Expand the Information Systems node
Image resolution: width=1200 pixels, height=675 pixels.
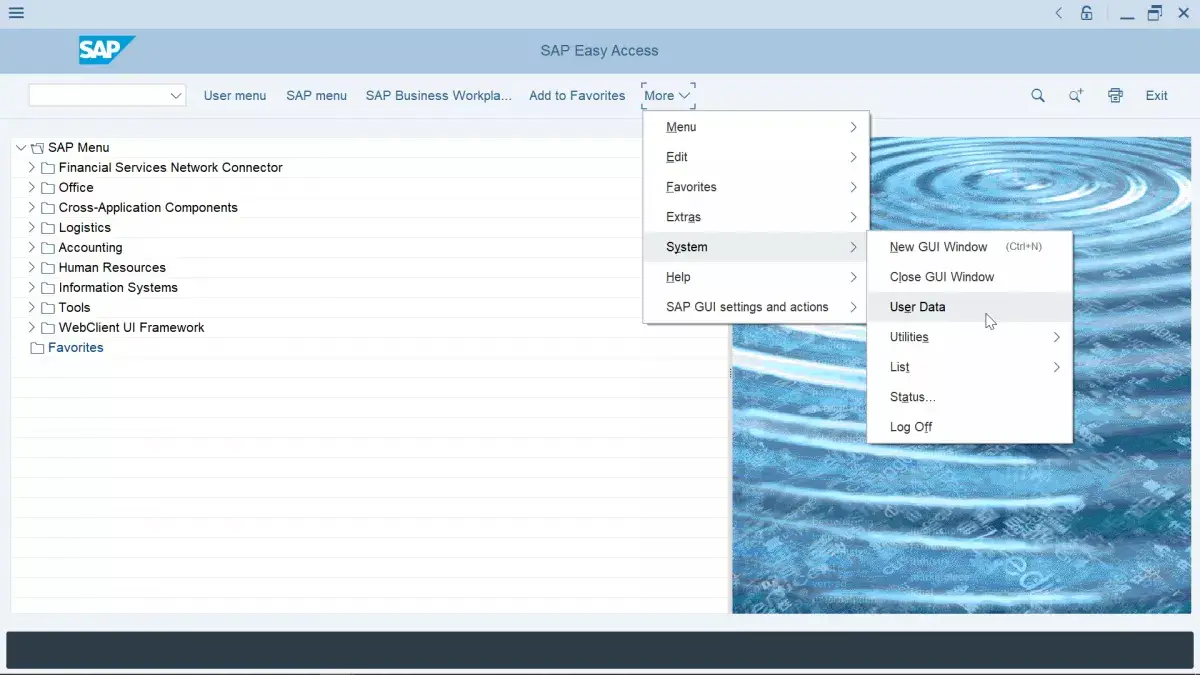click(x=32, y=288)
